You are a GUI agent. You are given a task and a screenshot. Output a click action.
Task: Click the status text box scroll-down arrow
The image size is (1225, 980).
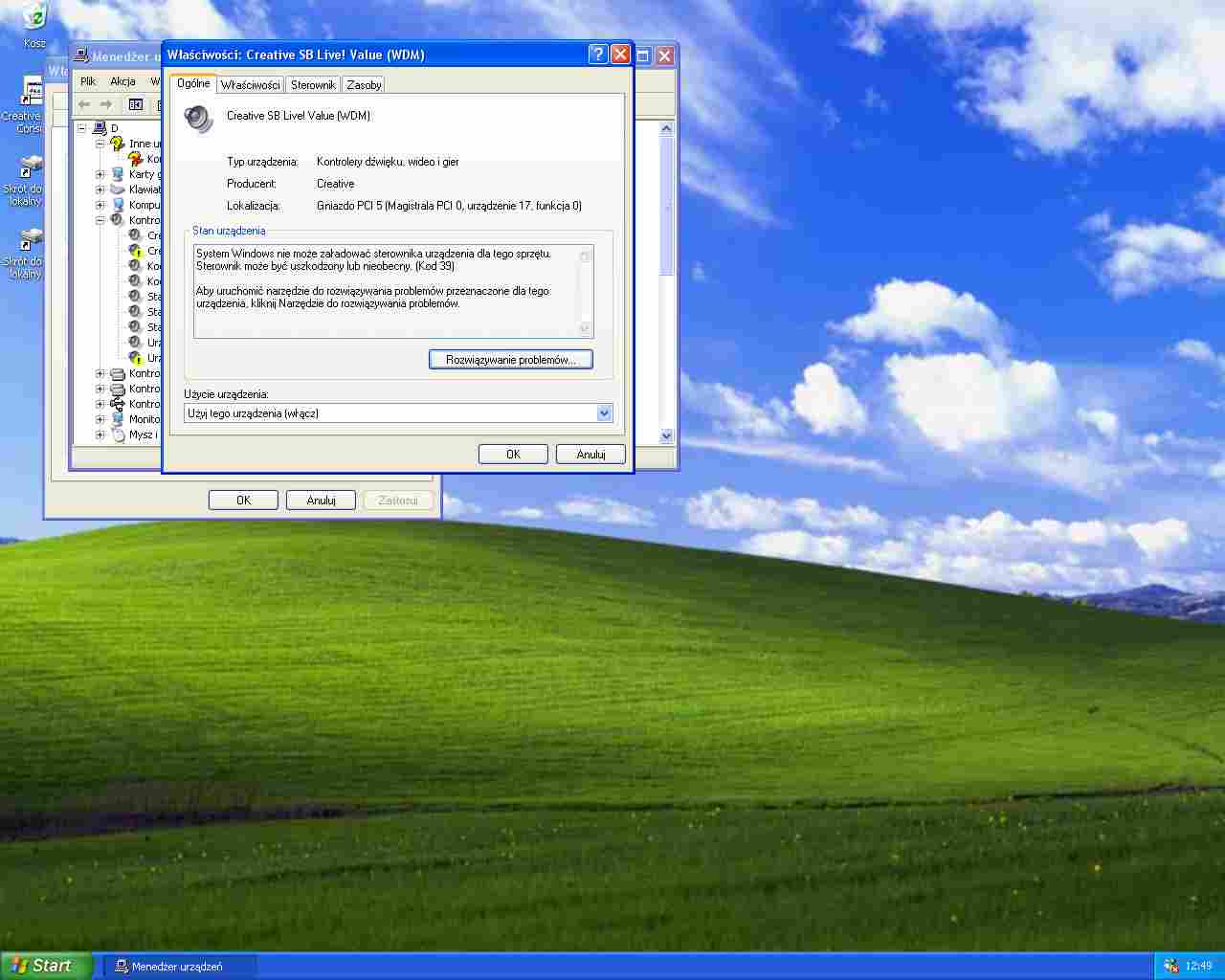point(585,328)
